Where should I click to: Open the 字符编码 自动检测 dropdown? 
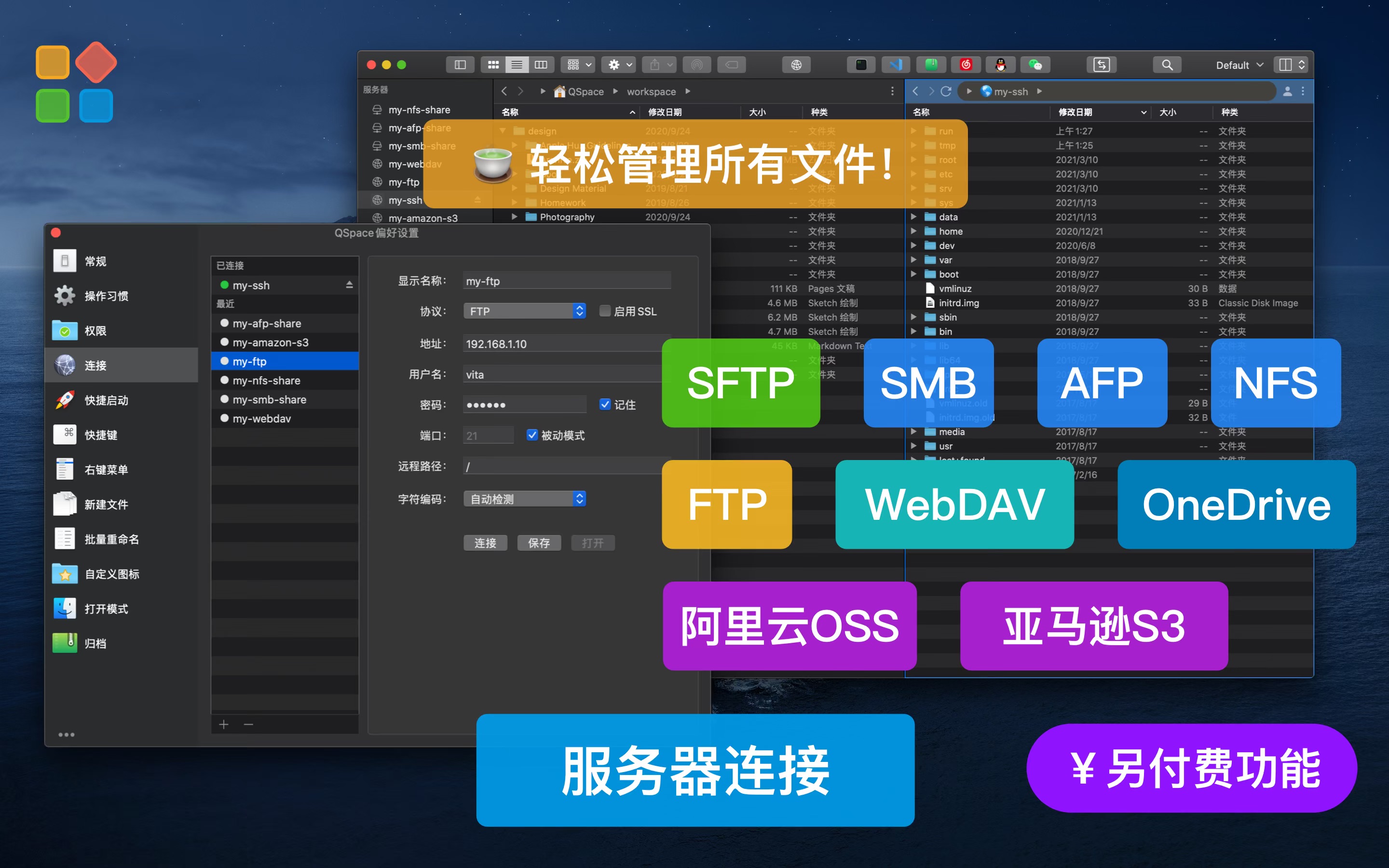coord(524,499)
